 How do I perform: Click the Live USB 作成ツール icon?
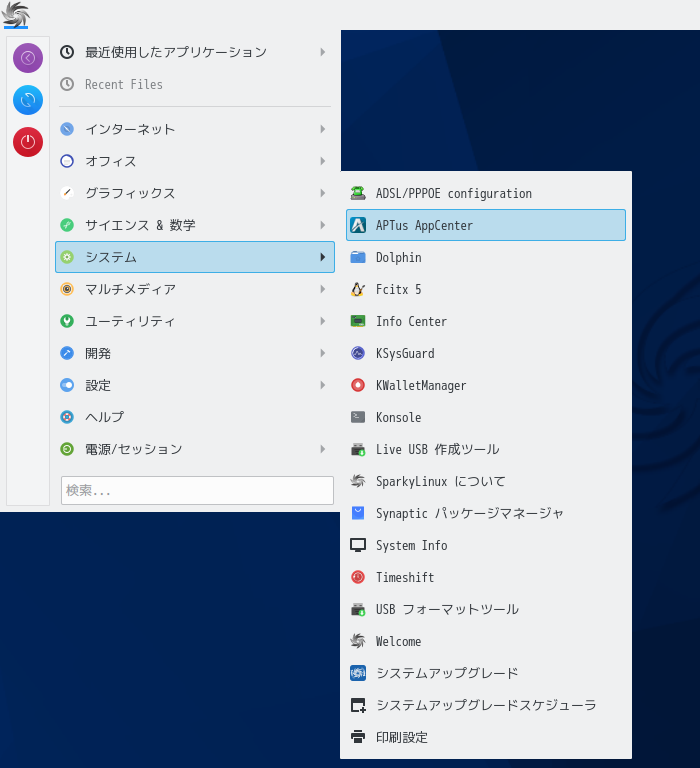[x=358, y=449]
